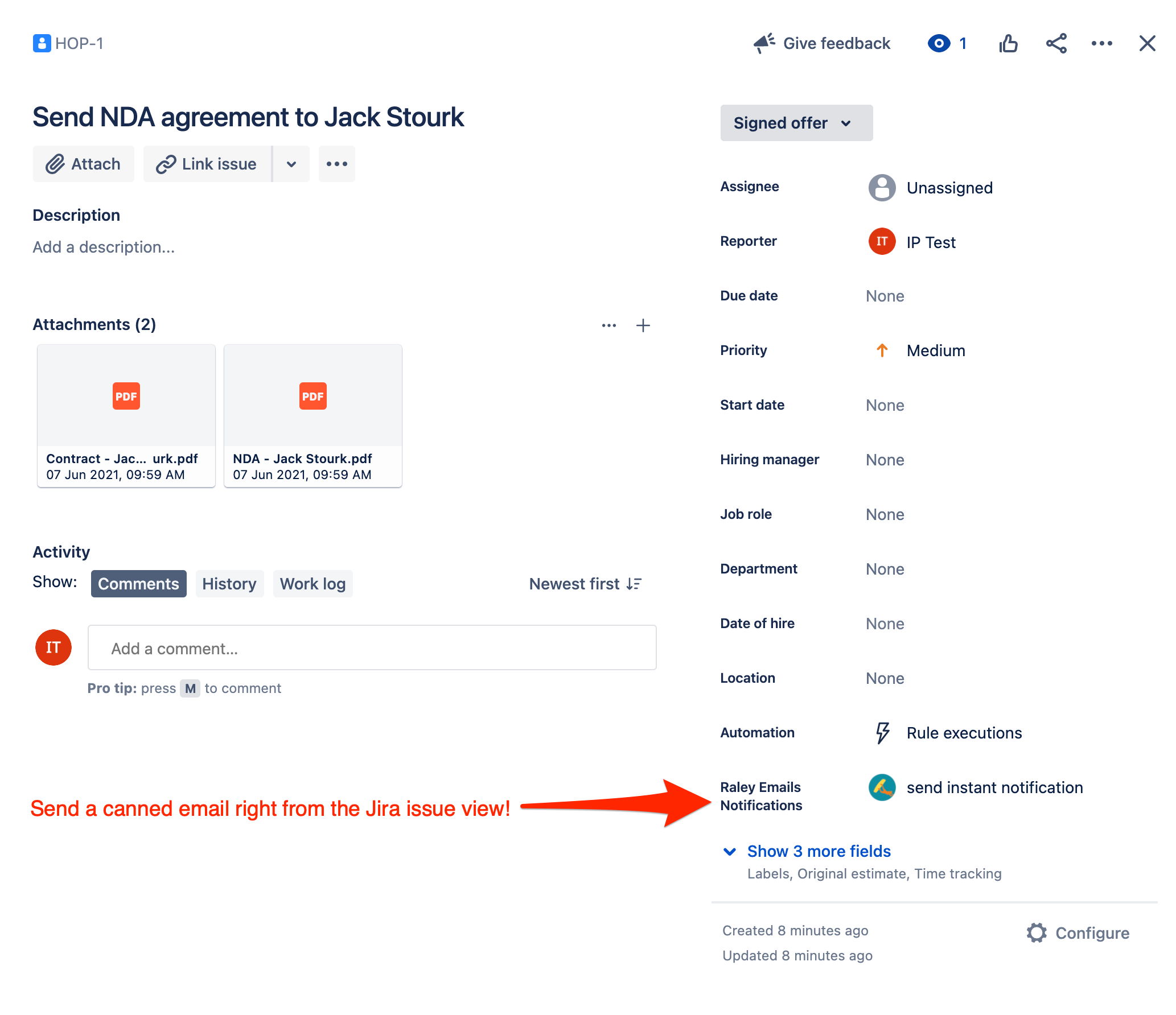The image size is (1176, 1015).
Task: Click the Raley Emails send instant notification icon
Action: point(882,788)
